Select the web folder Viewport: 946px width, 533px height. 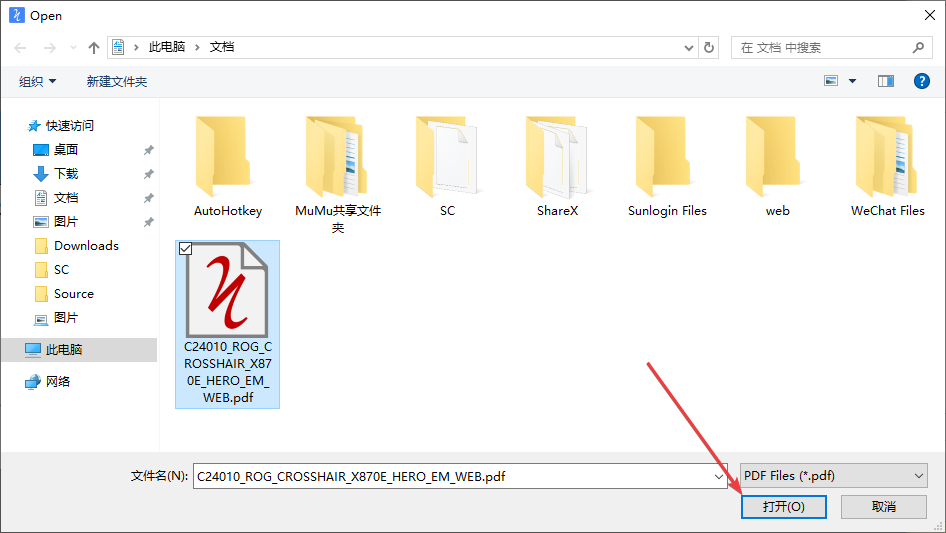tap(778, 167)
